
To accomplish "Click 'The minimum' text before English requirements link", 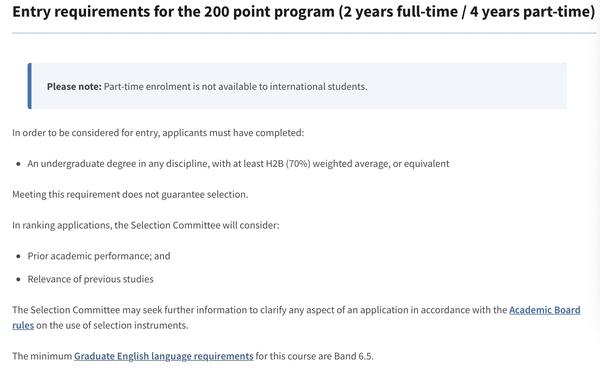I will 42,356.
